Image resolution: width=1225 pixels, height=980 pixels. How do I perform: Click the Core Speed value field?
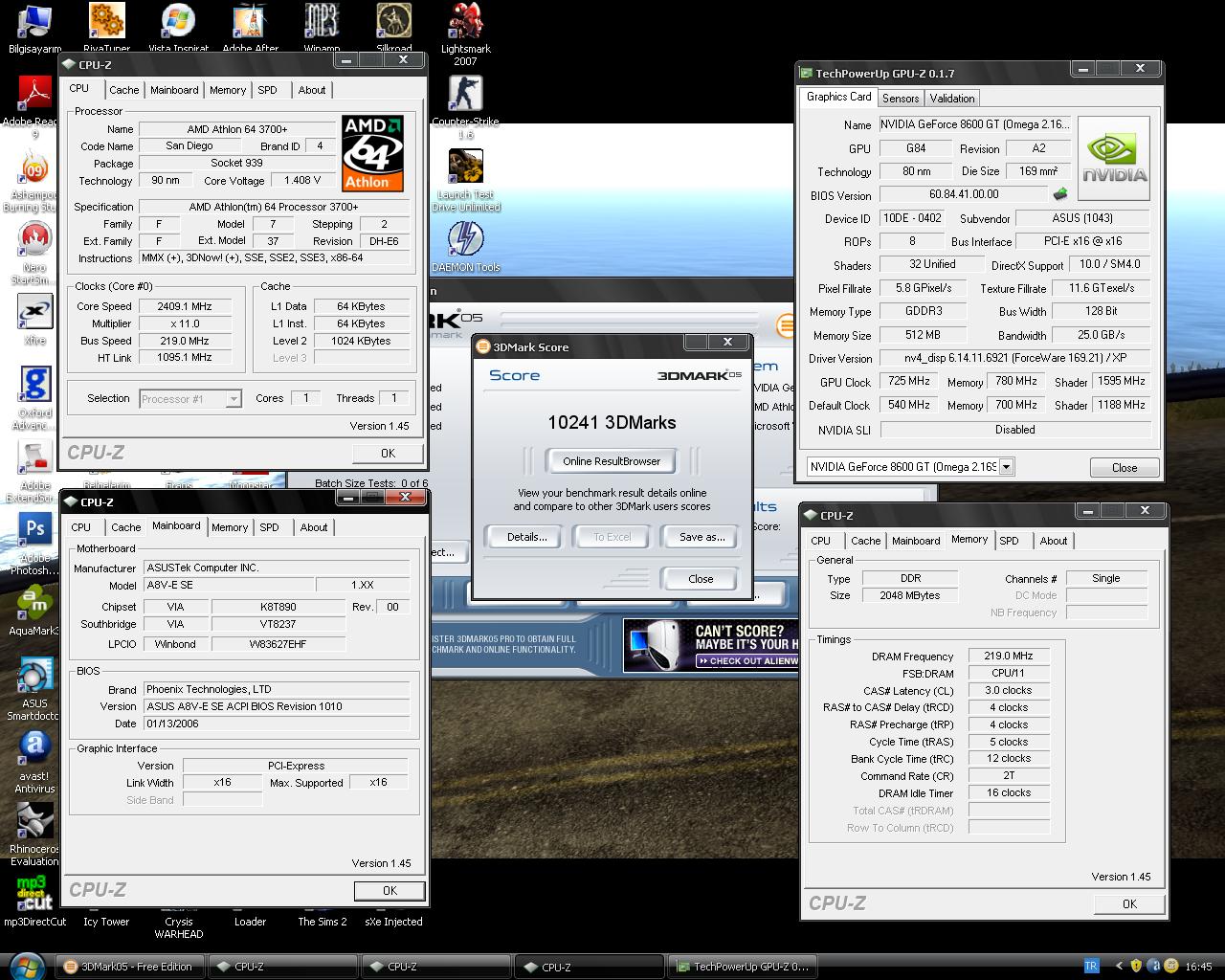[x=185, y=306]
